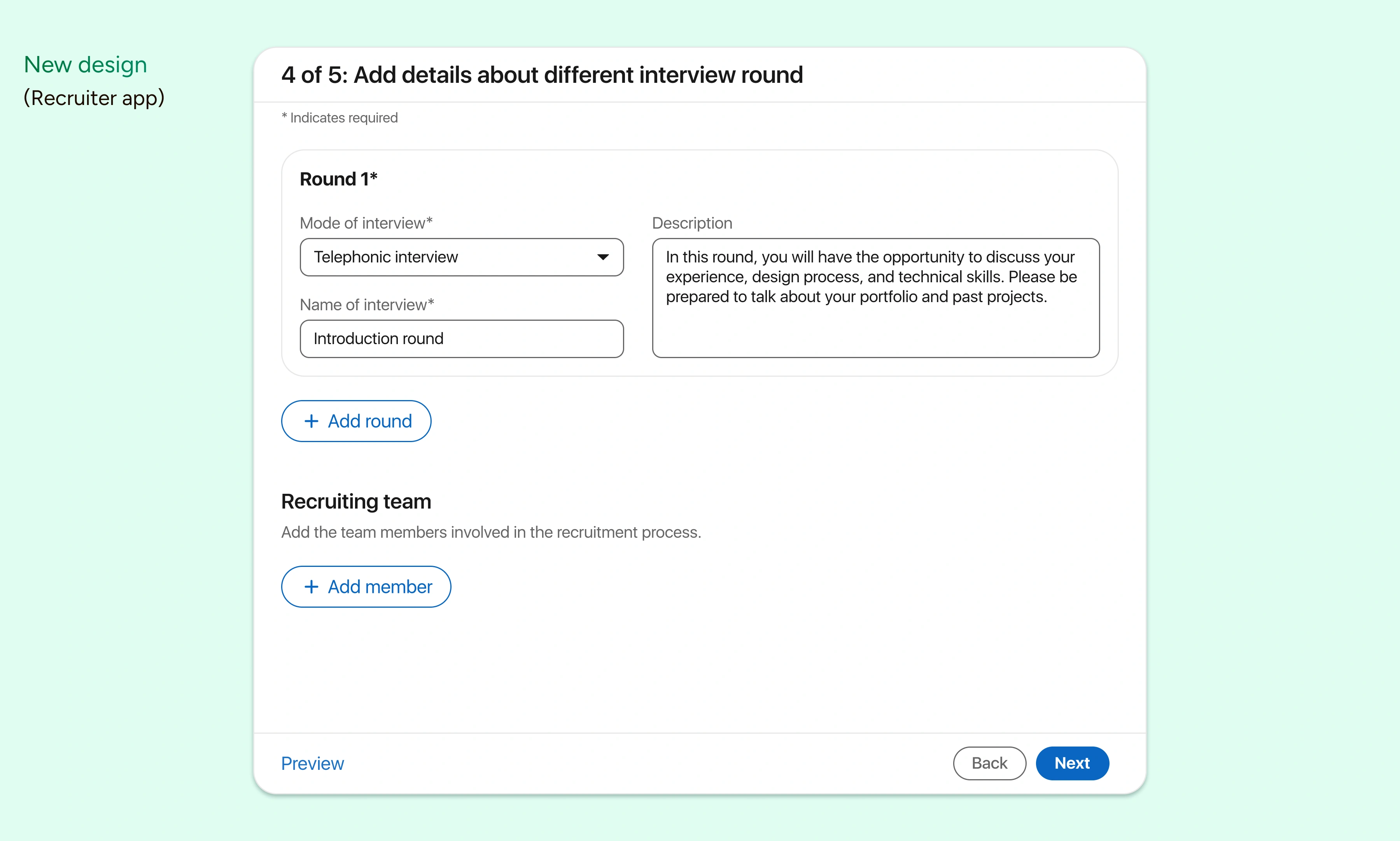1400x841 pixels.
Task: Click the dropdown arrow beside Telephonic interview
Action: (x=602, y=257)
